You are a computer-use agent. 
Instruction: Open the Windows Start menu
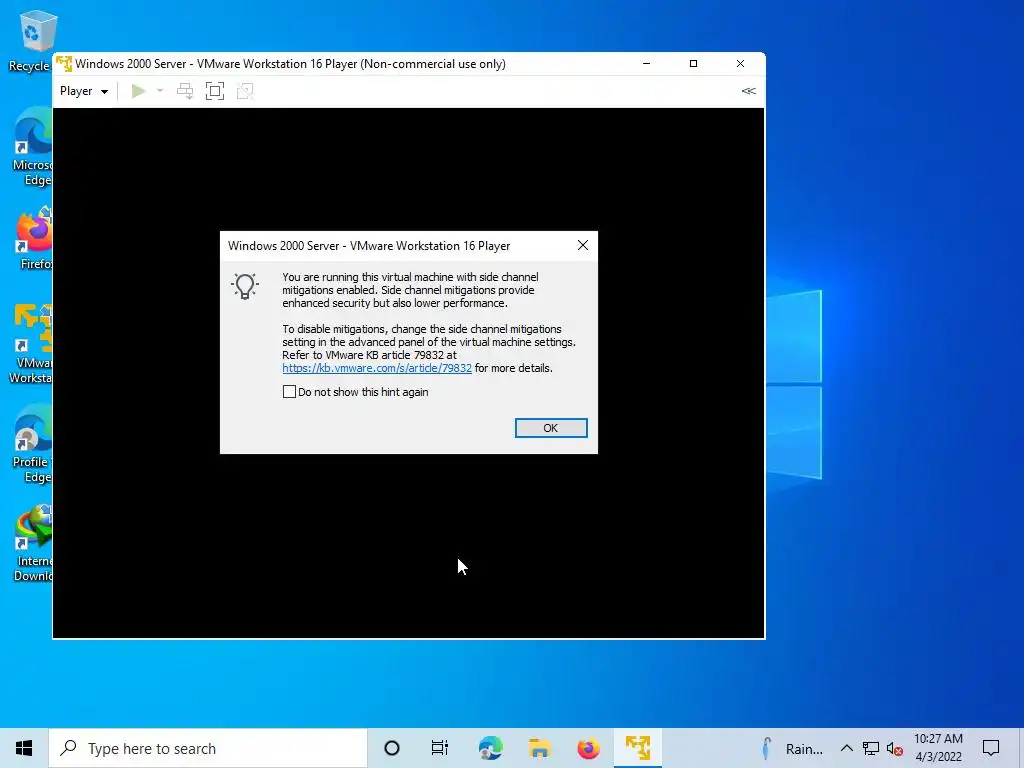pyautogui.click(x=24, y=748)
